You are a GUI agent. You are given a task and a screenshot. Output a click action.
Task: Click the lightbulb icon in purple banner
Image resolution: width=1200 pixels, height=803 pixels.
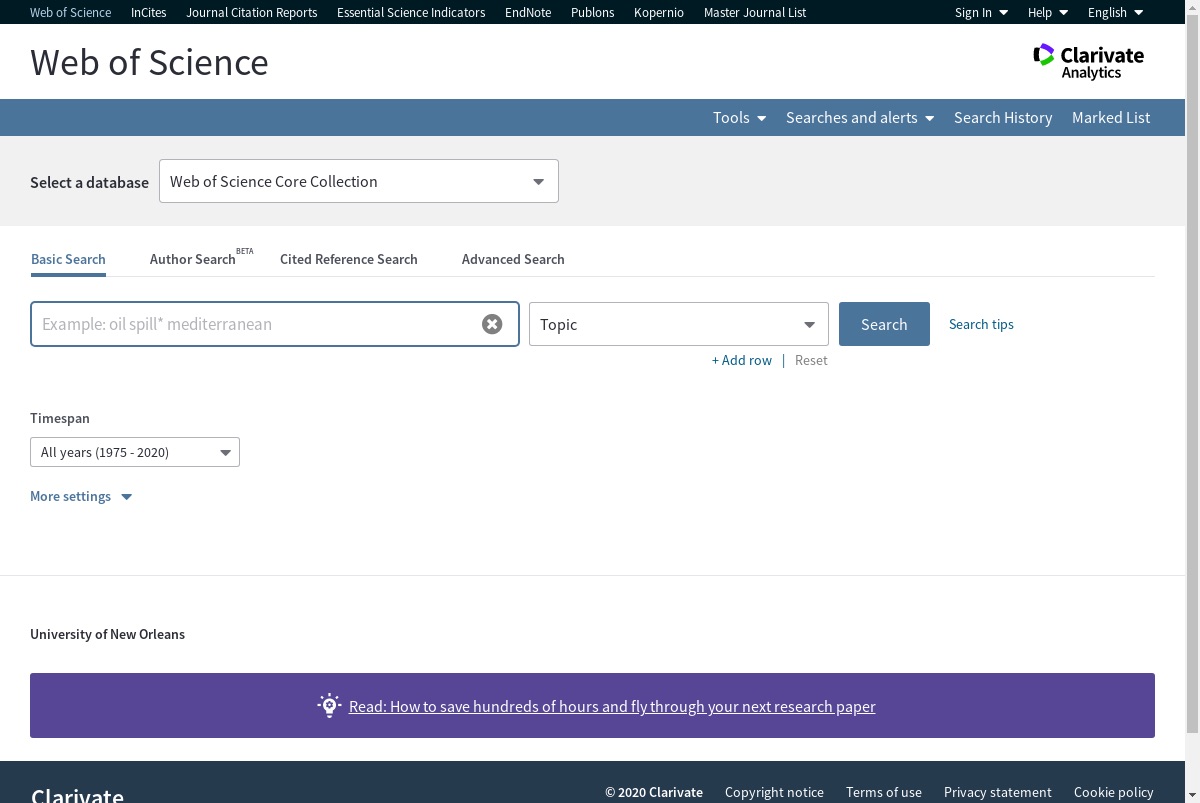pos(329,706)
